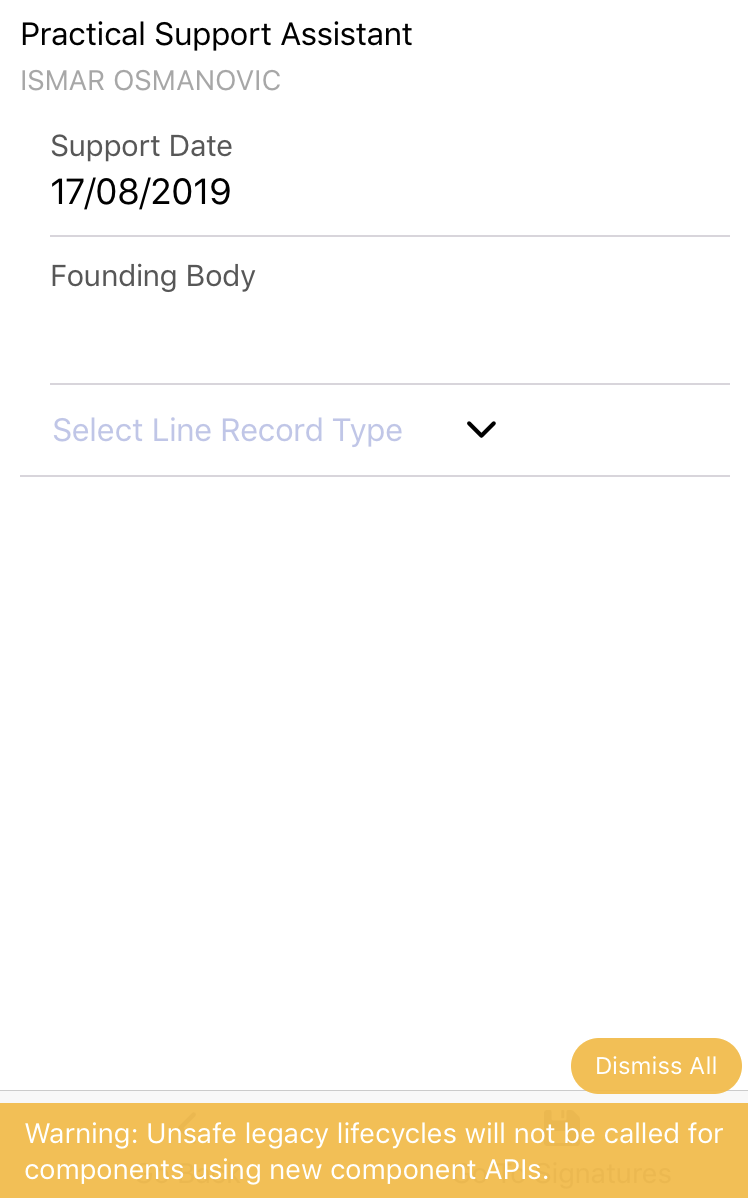Tap the Practical Support Assistant title
The image size is (748, 1198).
[x=216, y=34]
